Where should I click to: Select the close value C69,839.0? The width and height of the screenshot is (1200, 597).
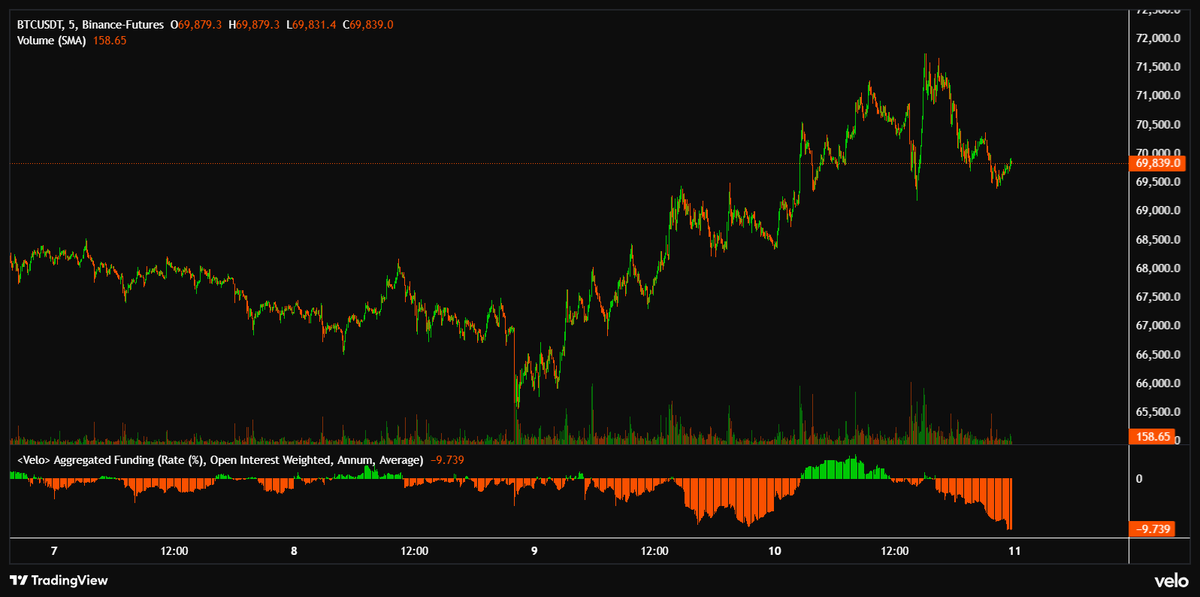368,24
